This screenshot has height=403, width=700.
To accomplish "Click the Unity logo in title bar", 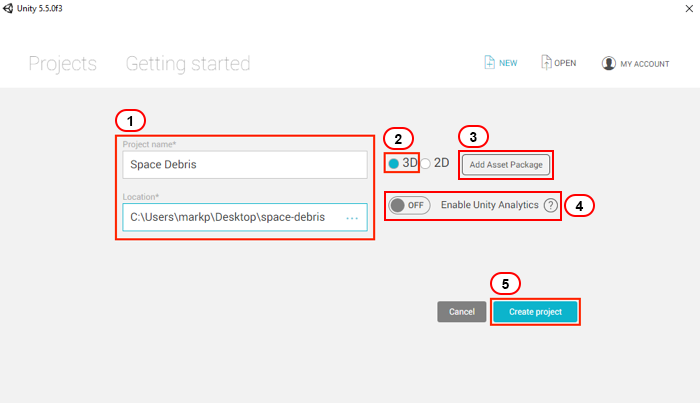I will [8, 8].
